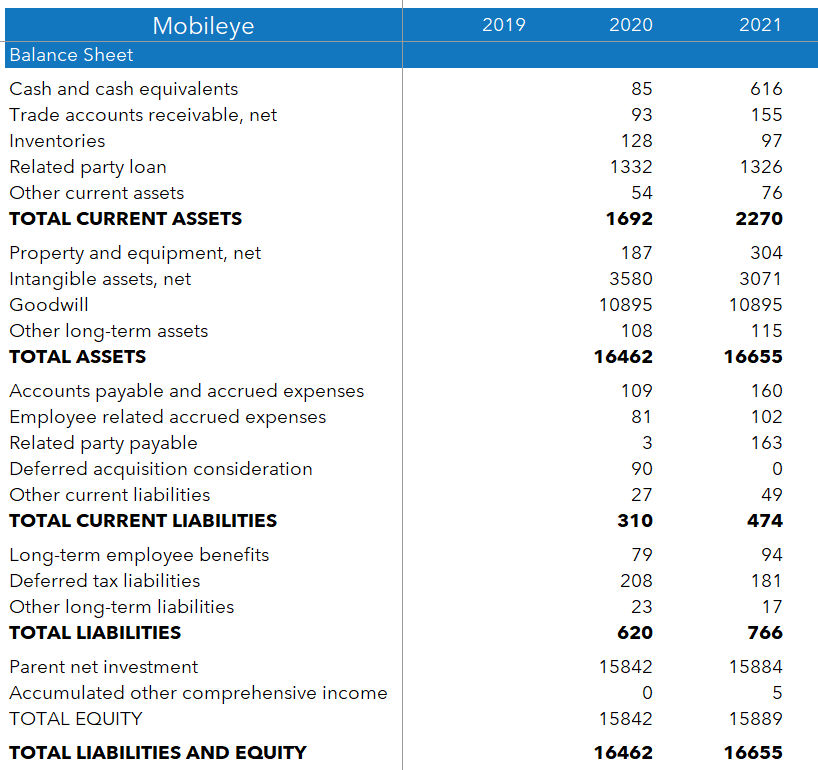This screenshot has width=818, height=770.
Task: Select the 2019 column header
Action: pos(503,25)
